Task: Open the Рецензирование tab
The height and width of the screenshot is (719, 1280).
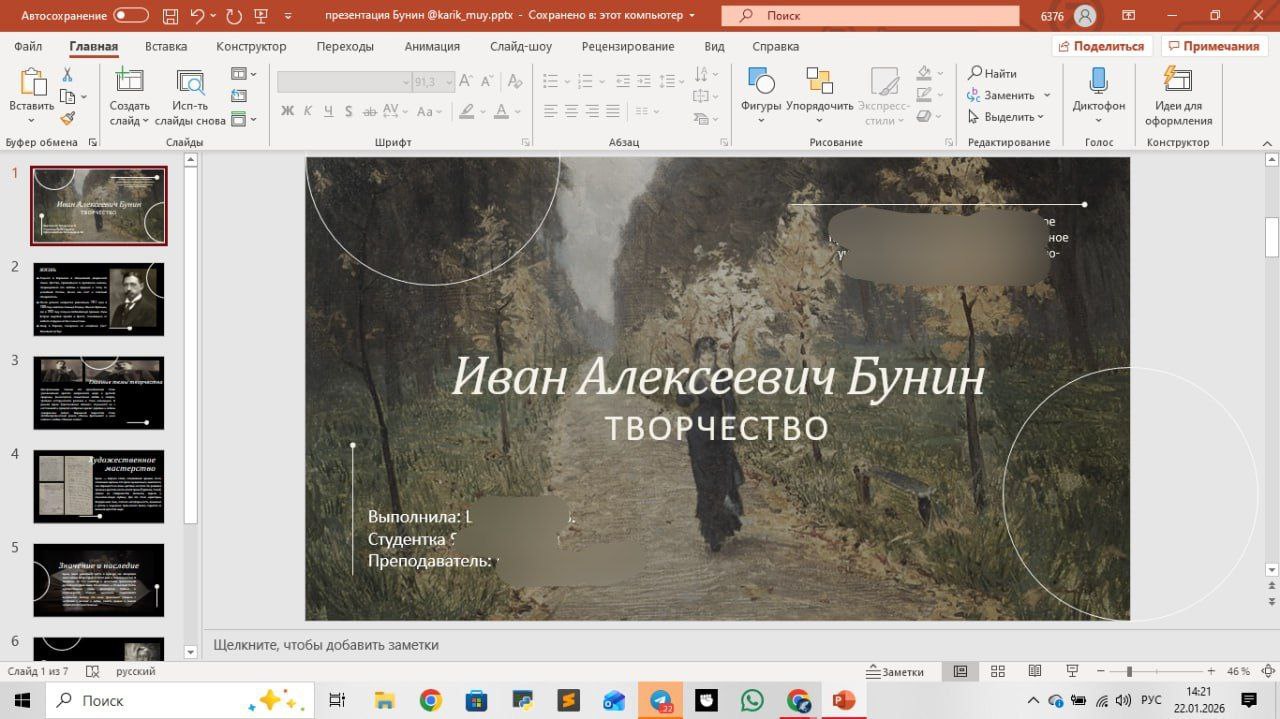Action: tap(627, 46)
